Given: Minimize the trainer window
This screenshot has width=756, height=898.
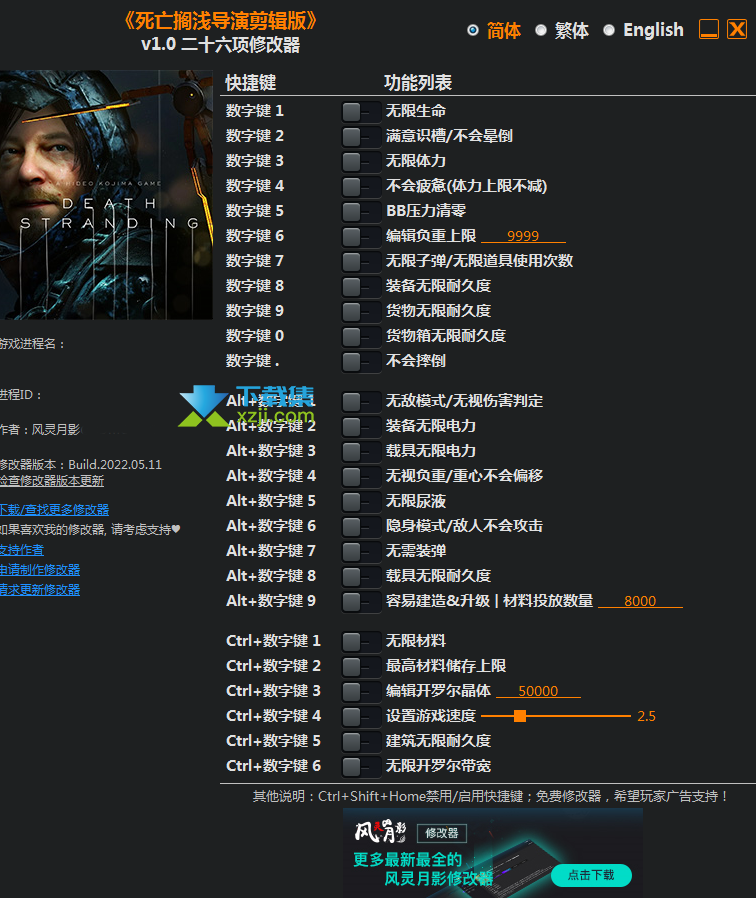Looking at the screenshot, I should tap(709, 29).
